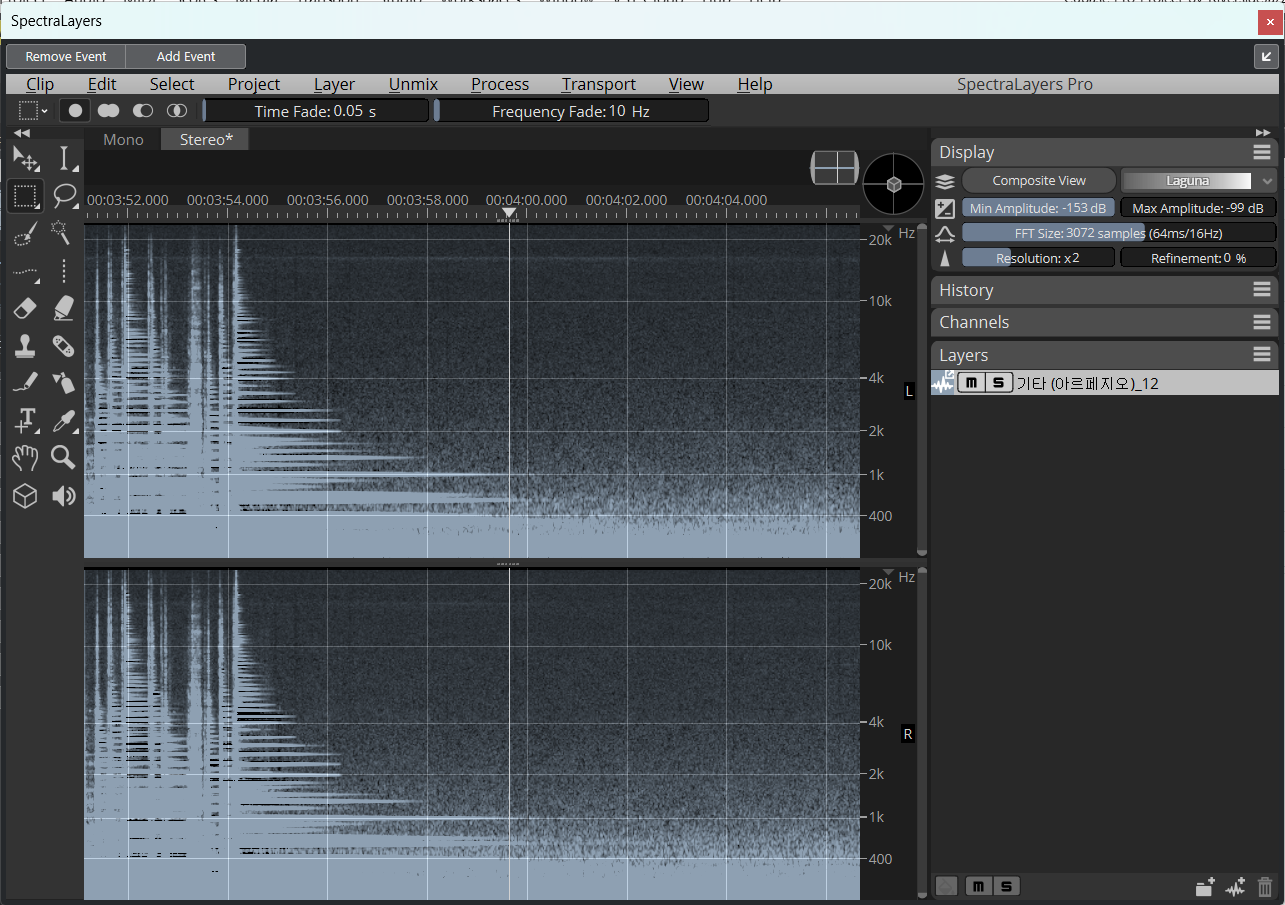Open the Process menu

[x=500, y=84]
